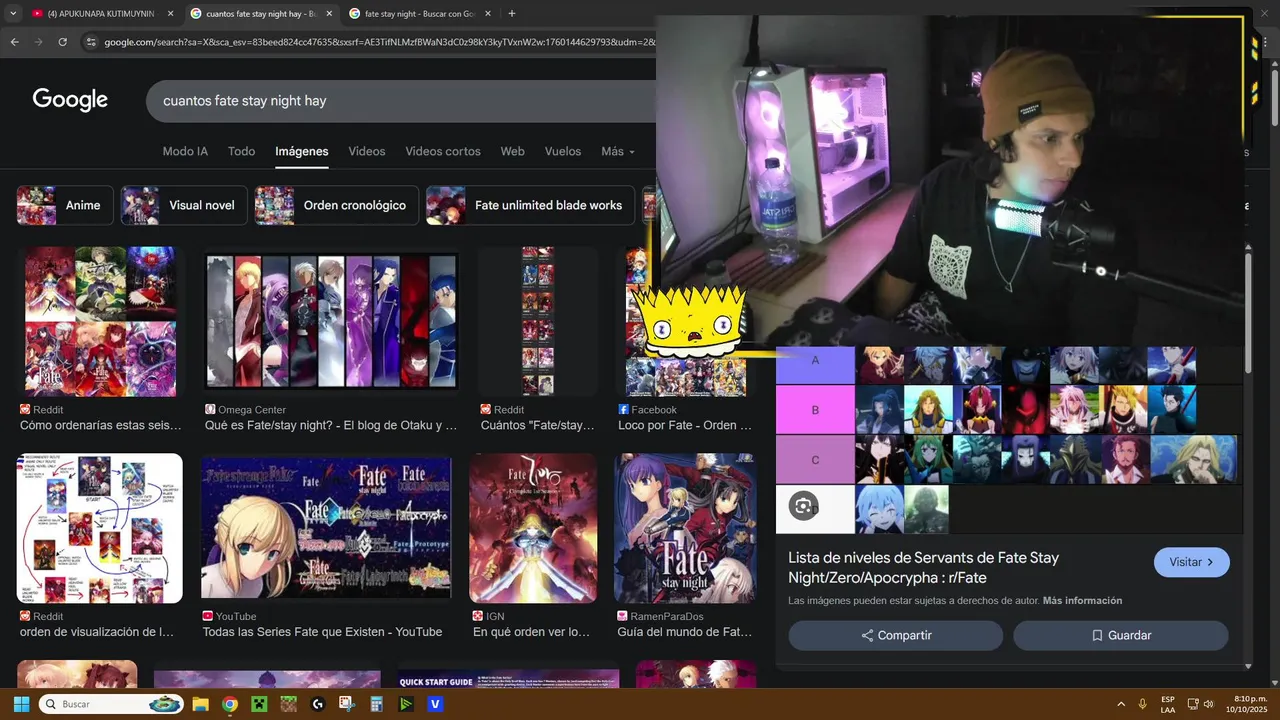Image resolution: width=1280 pixels, height=720 pixels.
Task: Filter by Fate unlimited blade works chip
Action: [x=530, y=205]
